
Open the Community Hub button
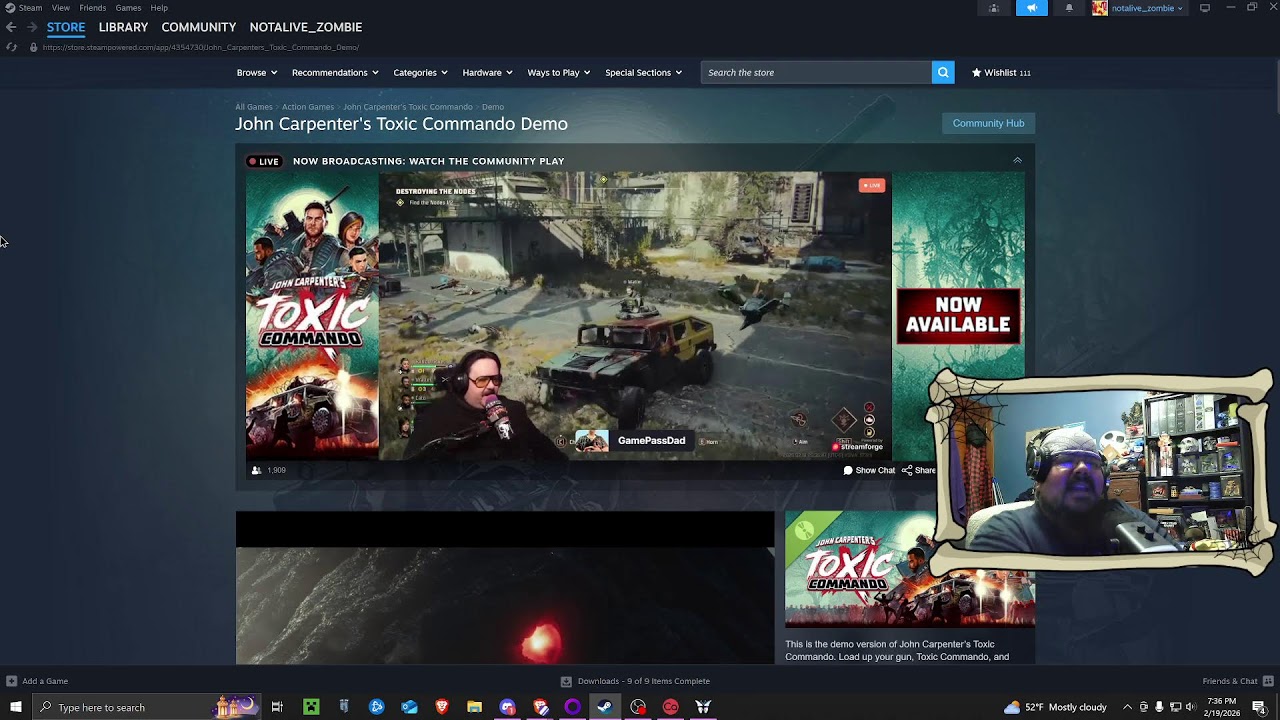tap(988, 123)
